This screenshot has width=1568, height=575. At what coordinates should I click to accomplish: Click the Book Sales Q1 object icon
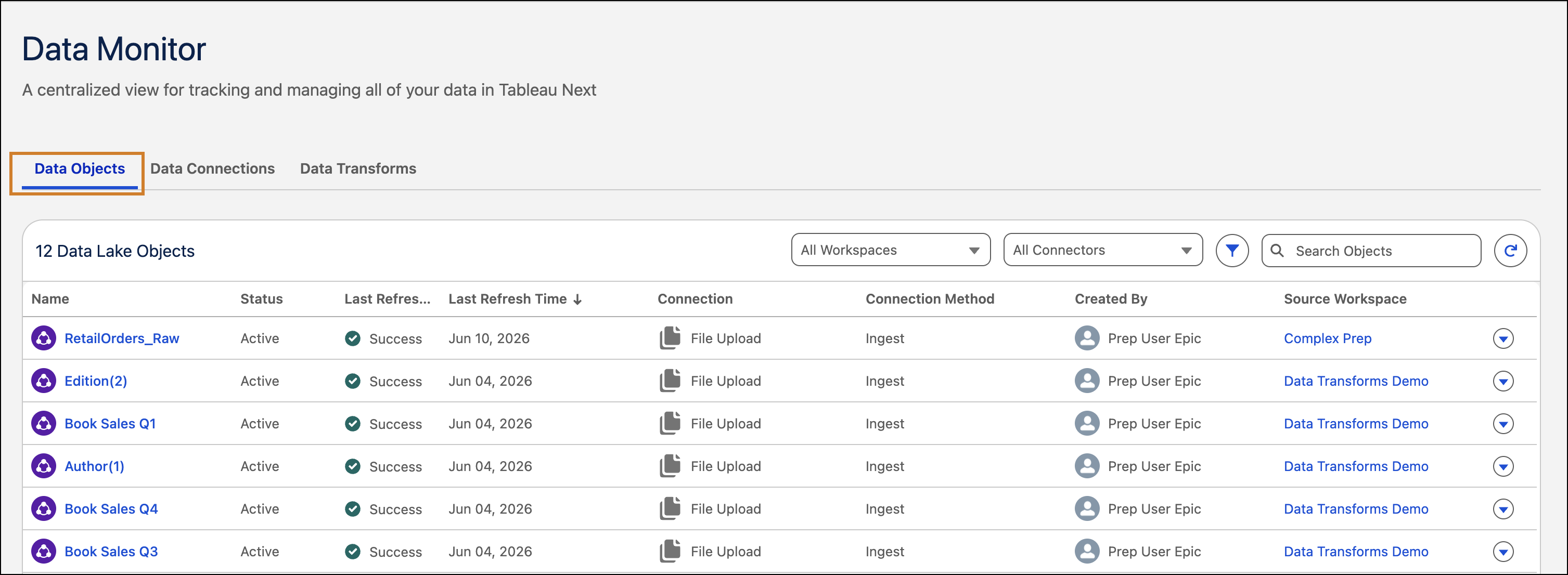(44, 423)
